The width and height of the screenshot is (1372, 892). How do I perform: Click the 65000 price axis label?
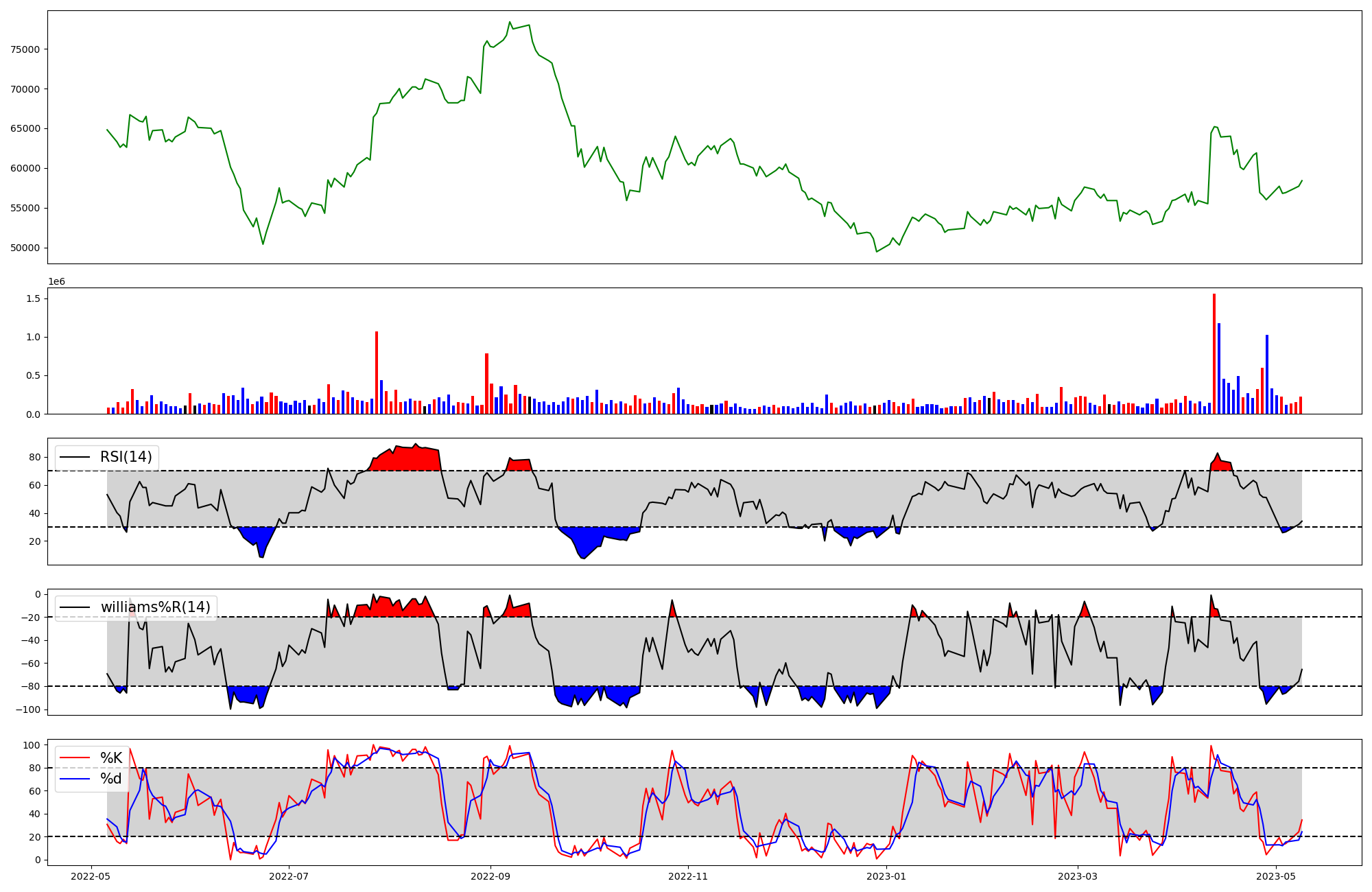(25, 128)
